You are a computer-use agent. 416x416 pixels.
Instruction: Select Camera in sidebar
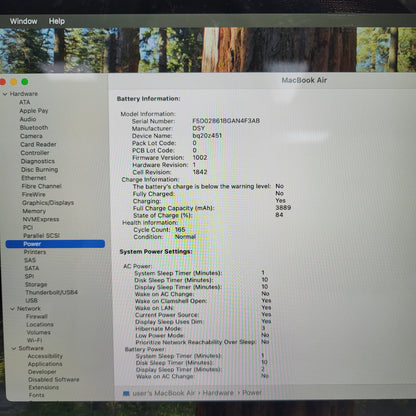click(31, 136)
